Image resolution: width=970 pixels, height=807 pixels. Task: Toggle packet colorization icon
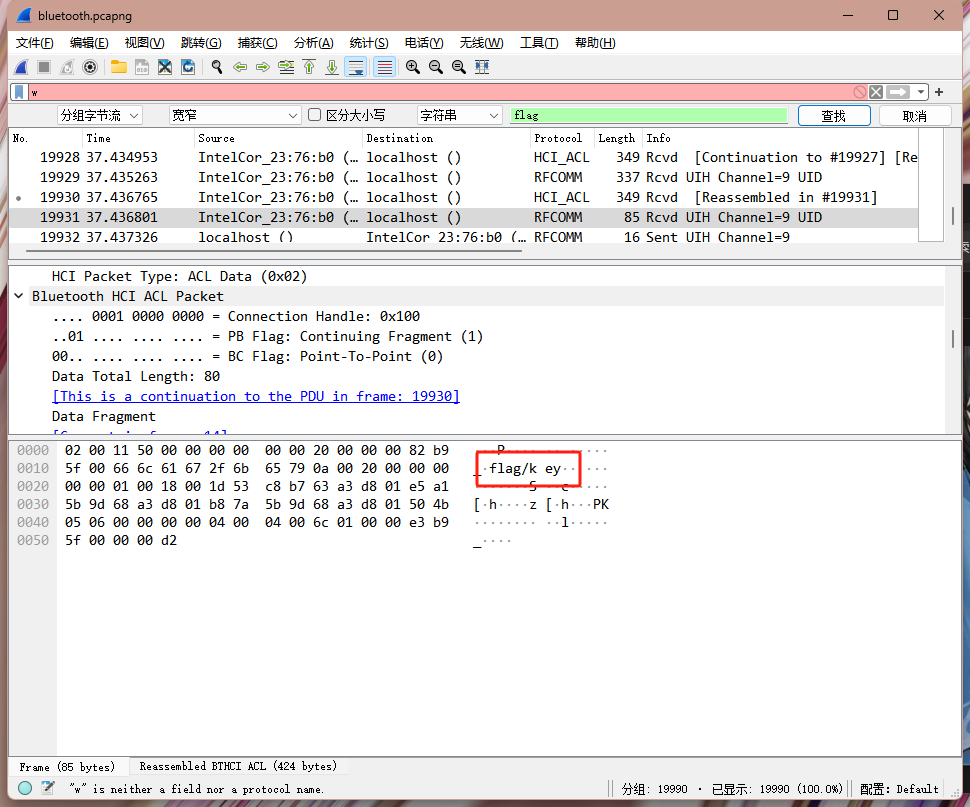pyautogui.click(x=384, y=67)
